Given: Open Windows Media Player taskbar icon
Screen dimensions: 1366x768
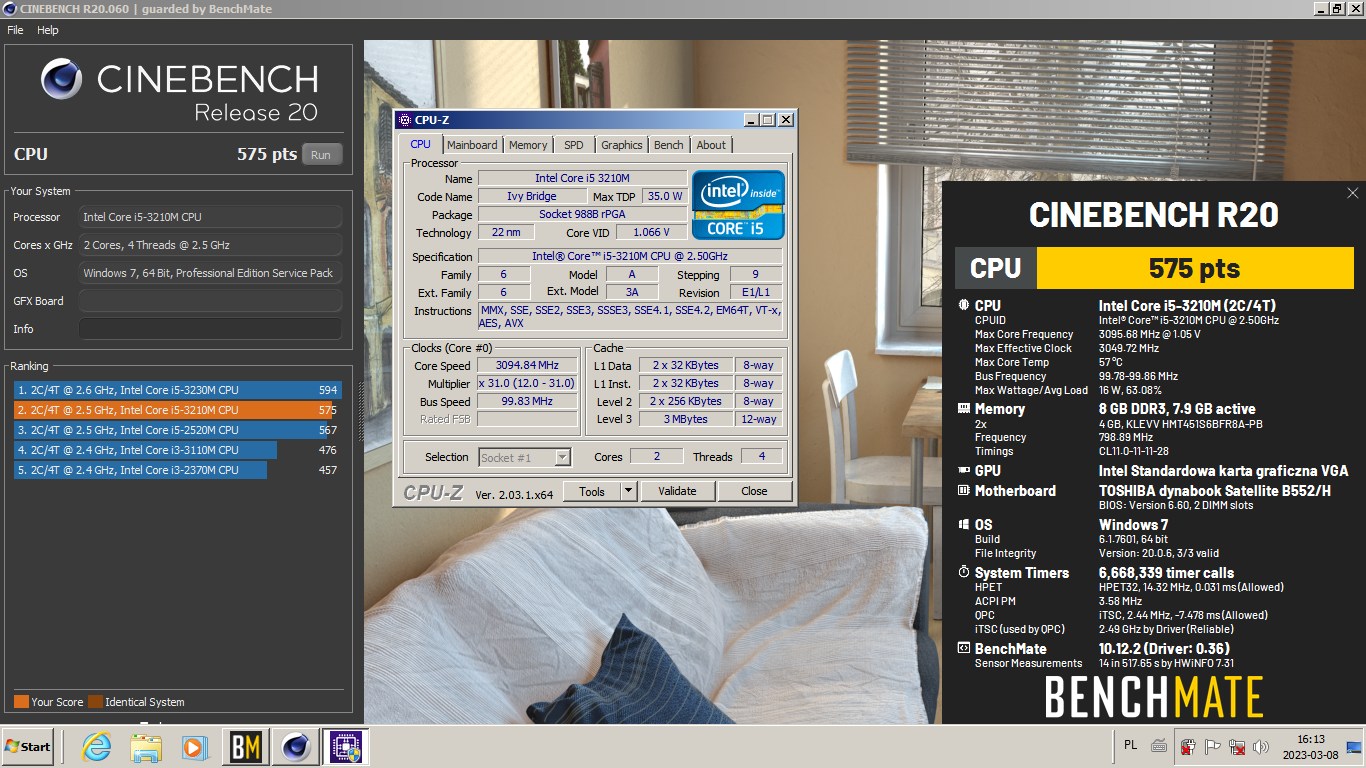Looking at the screenshot, I should (194, 746).
